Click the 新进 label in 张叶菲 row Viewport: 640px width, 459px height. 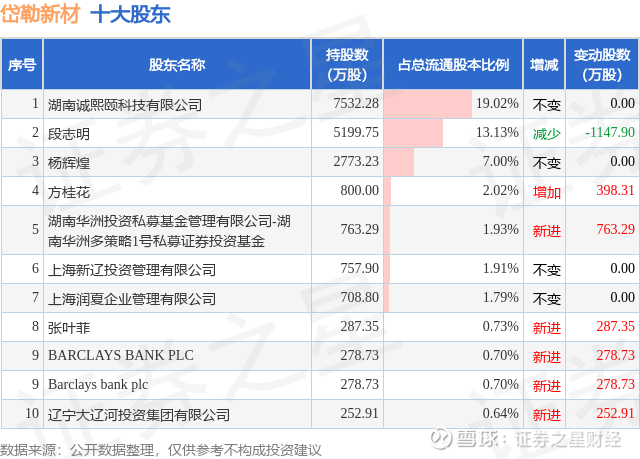coord(546,327)
